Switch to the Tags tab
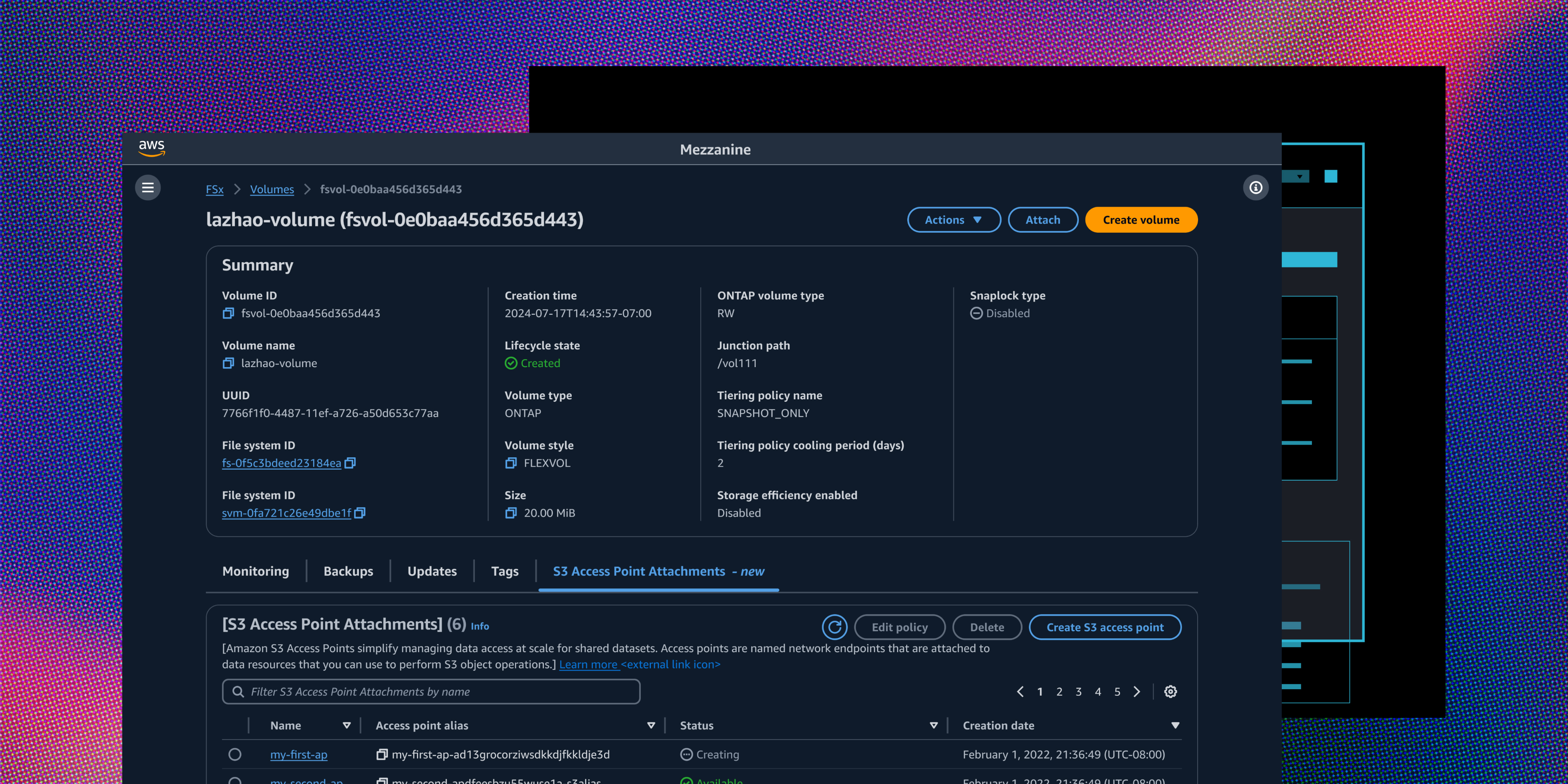The width and height of the screenshot is (1568, 784). pyautogui.click(x=505, y=571)
